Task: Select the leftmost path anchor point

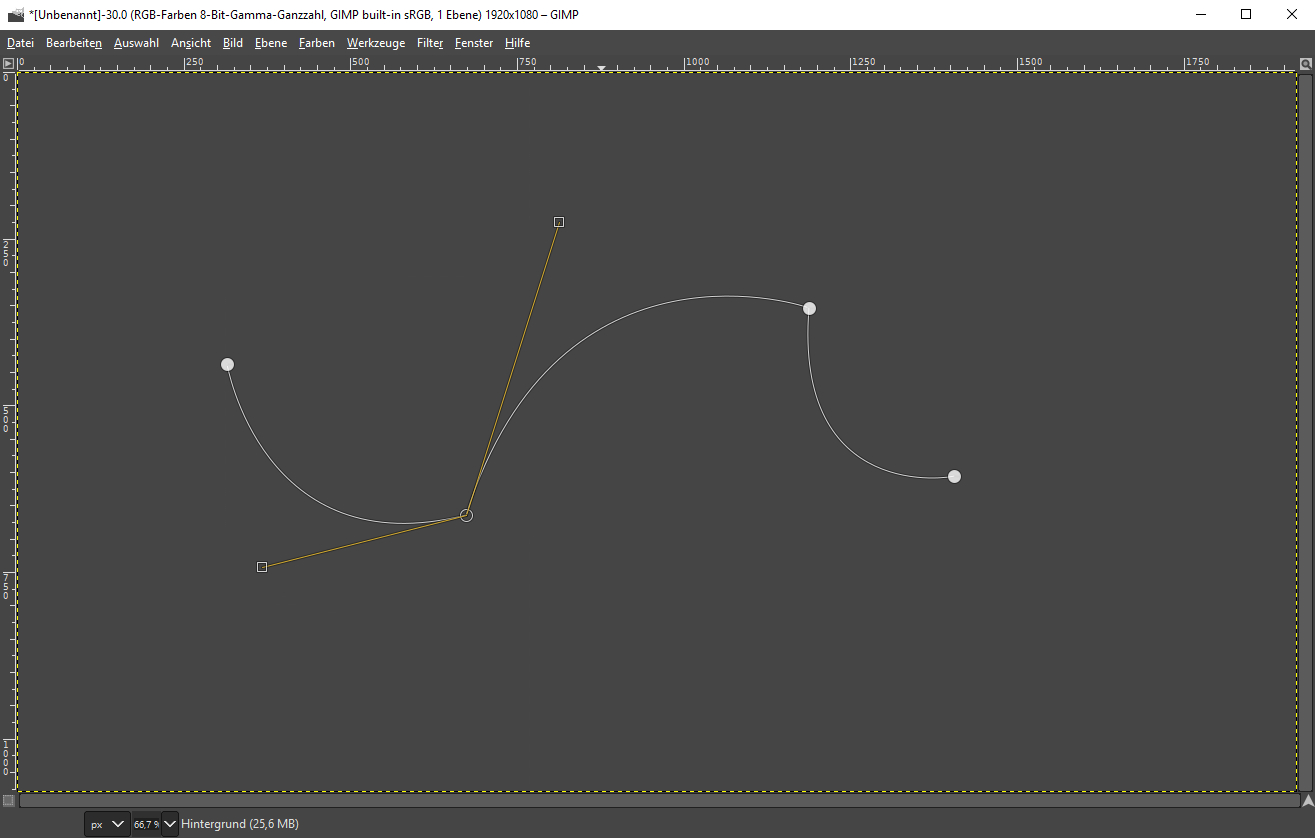Action: 227,364
